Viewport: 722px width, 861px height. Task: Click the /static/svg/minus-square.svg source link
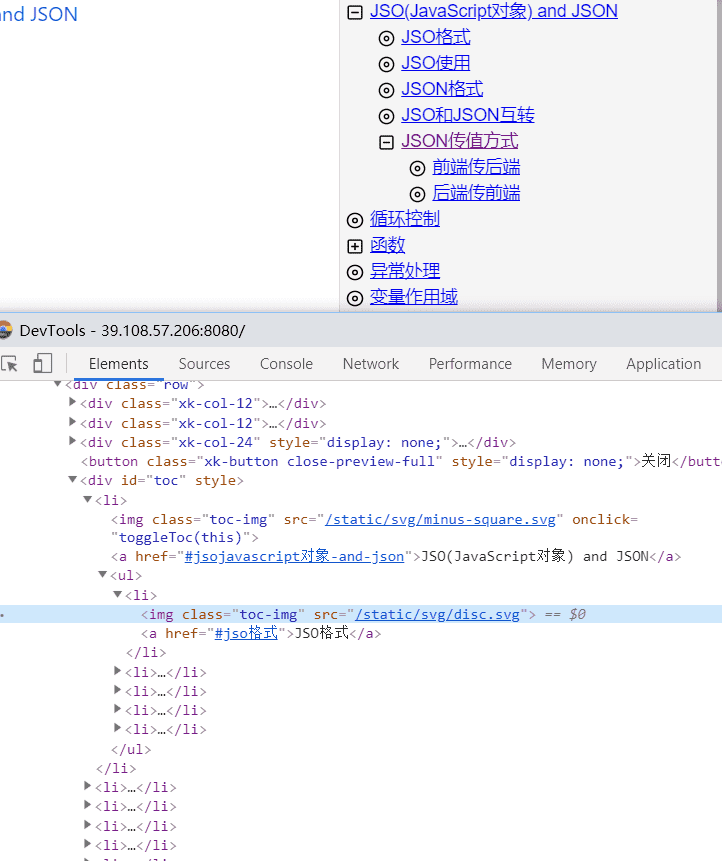point(447,519)
